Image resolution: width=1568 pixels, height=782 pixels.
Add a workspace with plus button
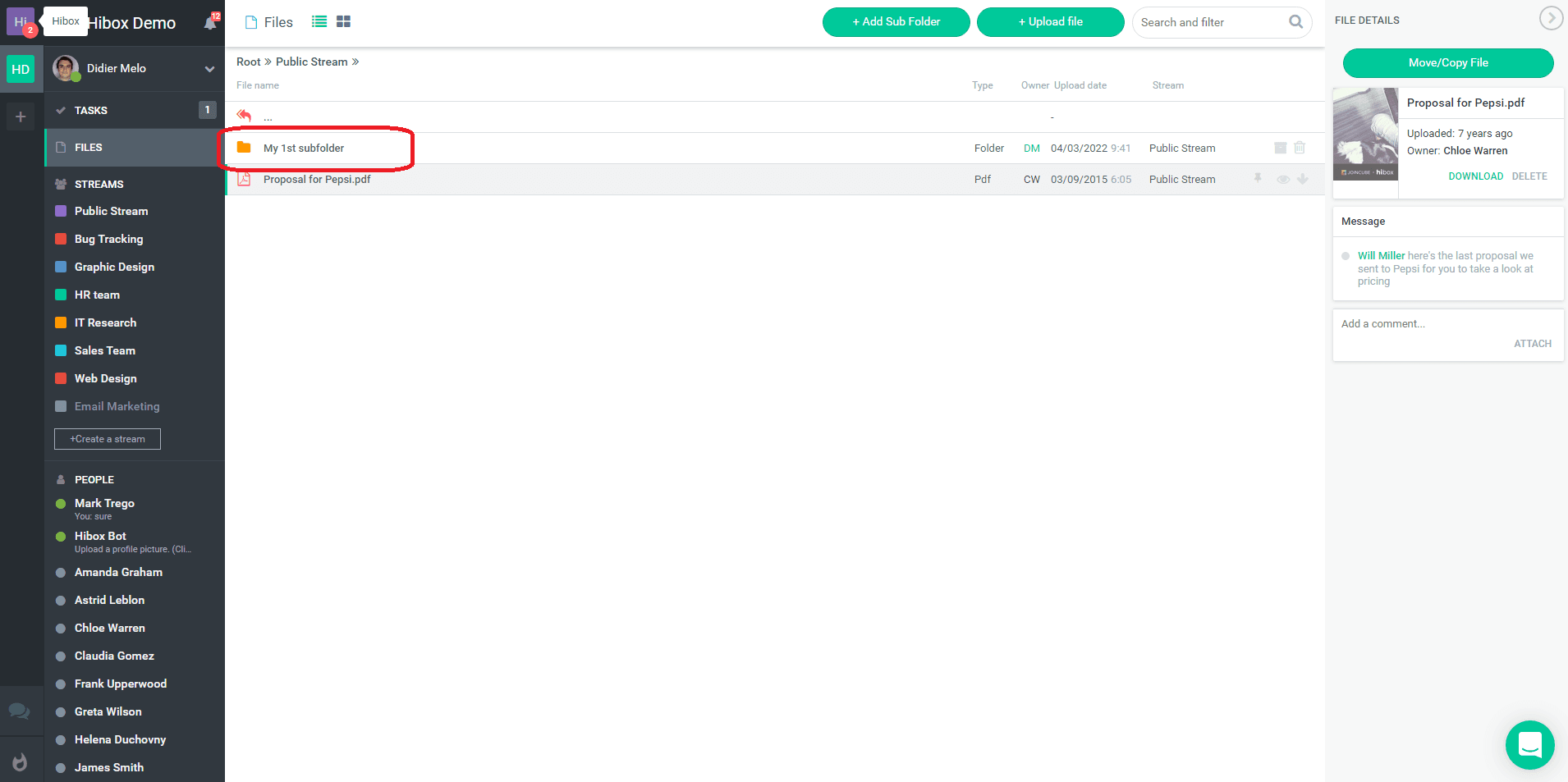click(x=21, y=117)
